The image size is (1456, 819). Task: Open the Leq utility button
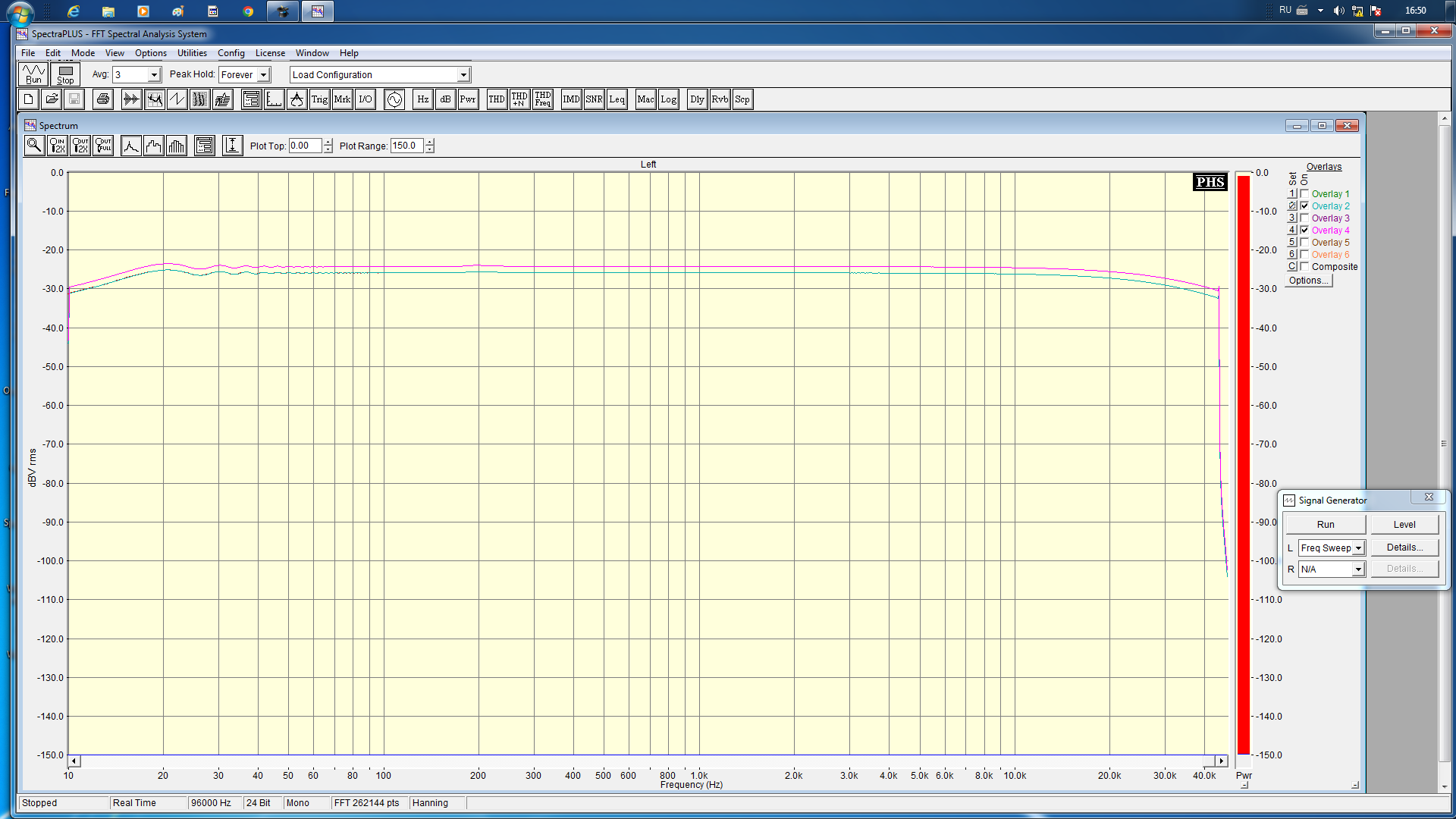617,99
